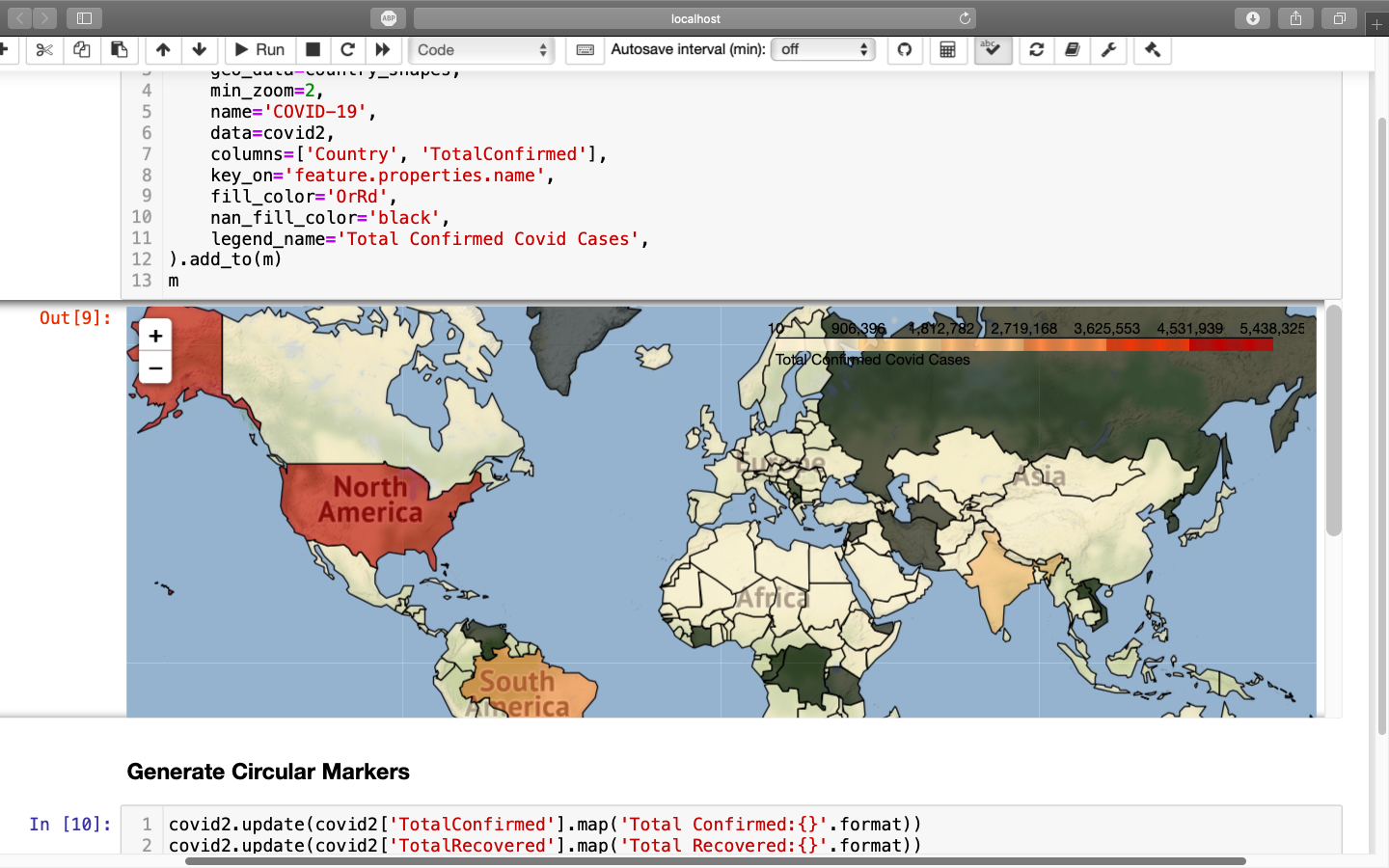
Task: Toggle the spellchecker abc button
Action: click(x=993, y=50)
